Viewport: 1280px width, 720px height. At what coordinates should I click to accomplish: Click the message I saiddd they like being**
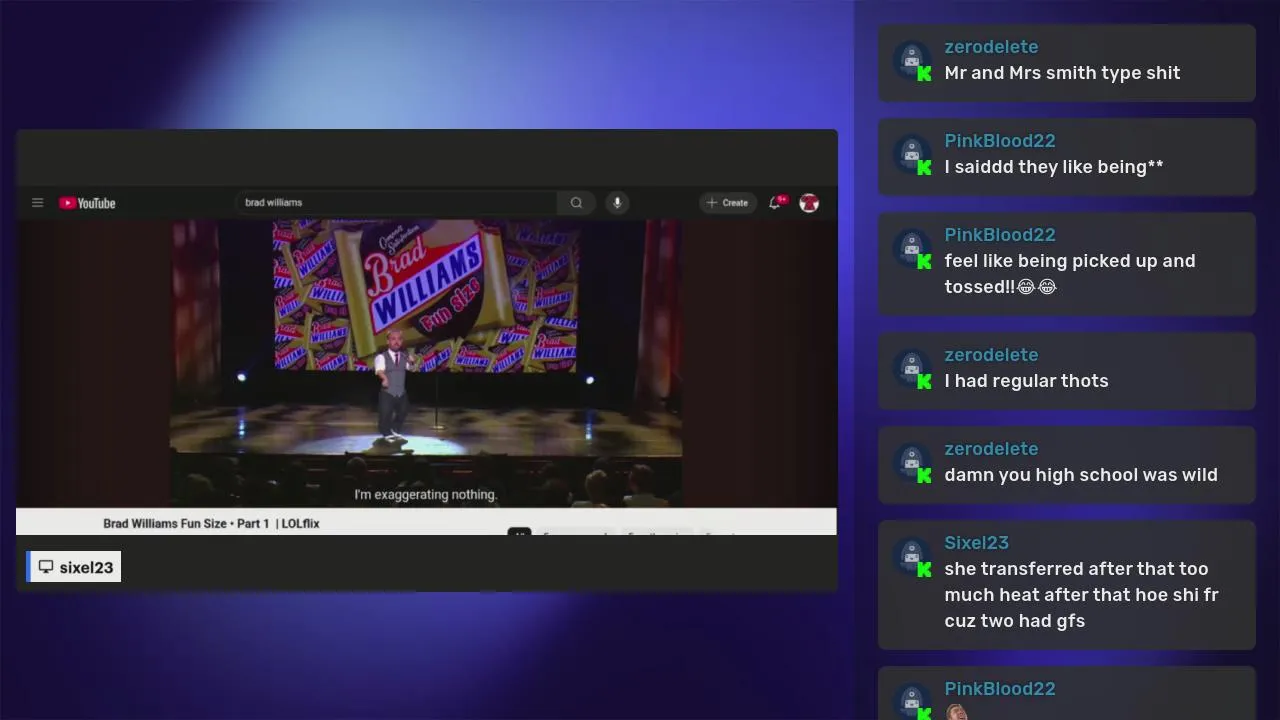click(1054, 167)
